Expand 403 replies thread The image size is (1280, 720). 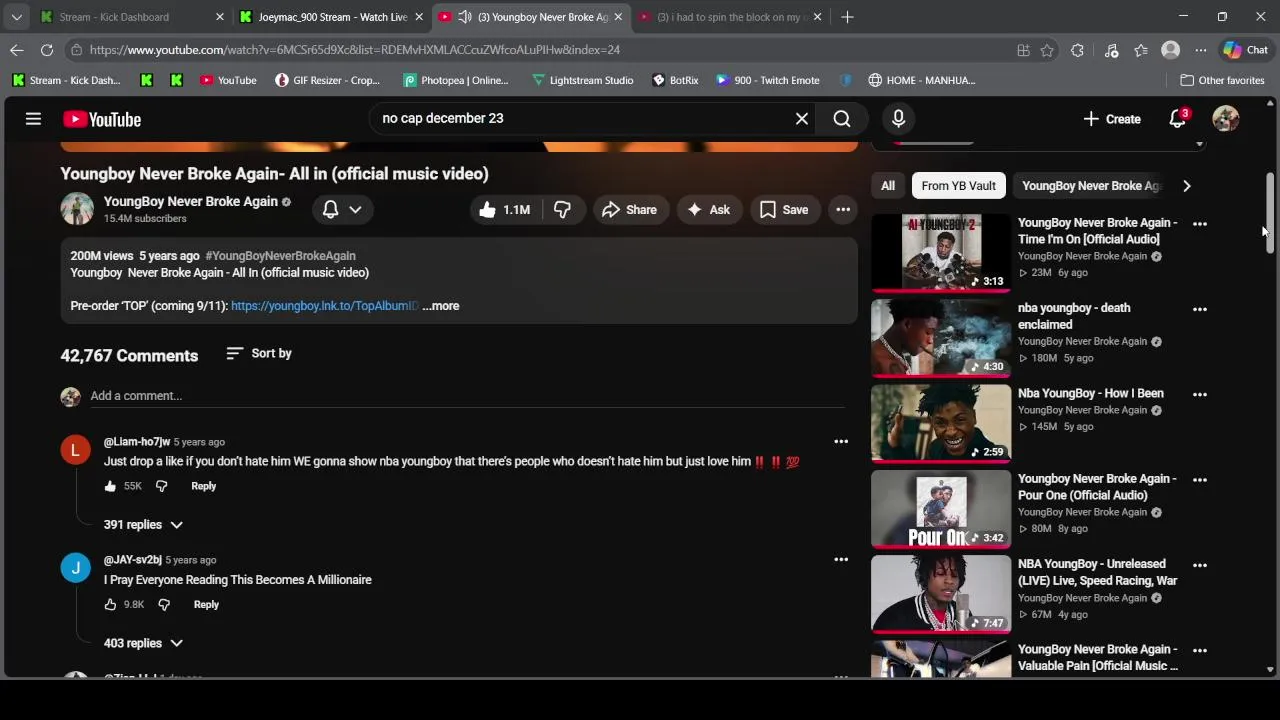(144, 644)
